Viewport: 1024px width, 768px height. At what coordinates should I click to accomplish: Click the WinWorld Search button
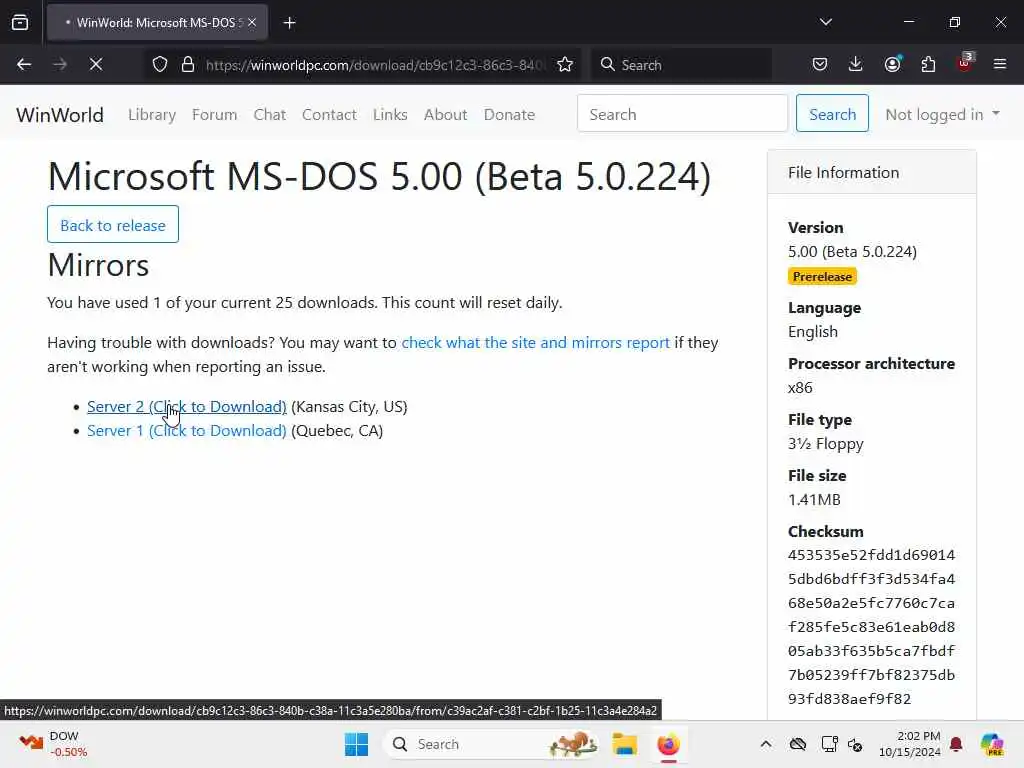(x=832, y=114)
